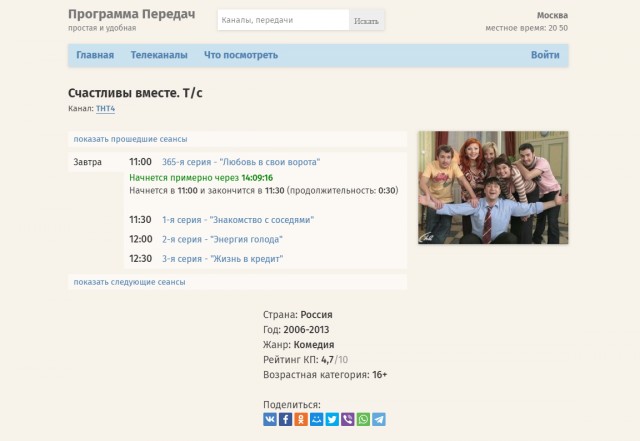Click the Год: 2006-2013 line
640x441 pixels.
(x=296, y=330)
